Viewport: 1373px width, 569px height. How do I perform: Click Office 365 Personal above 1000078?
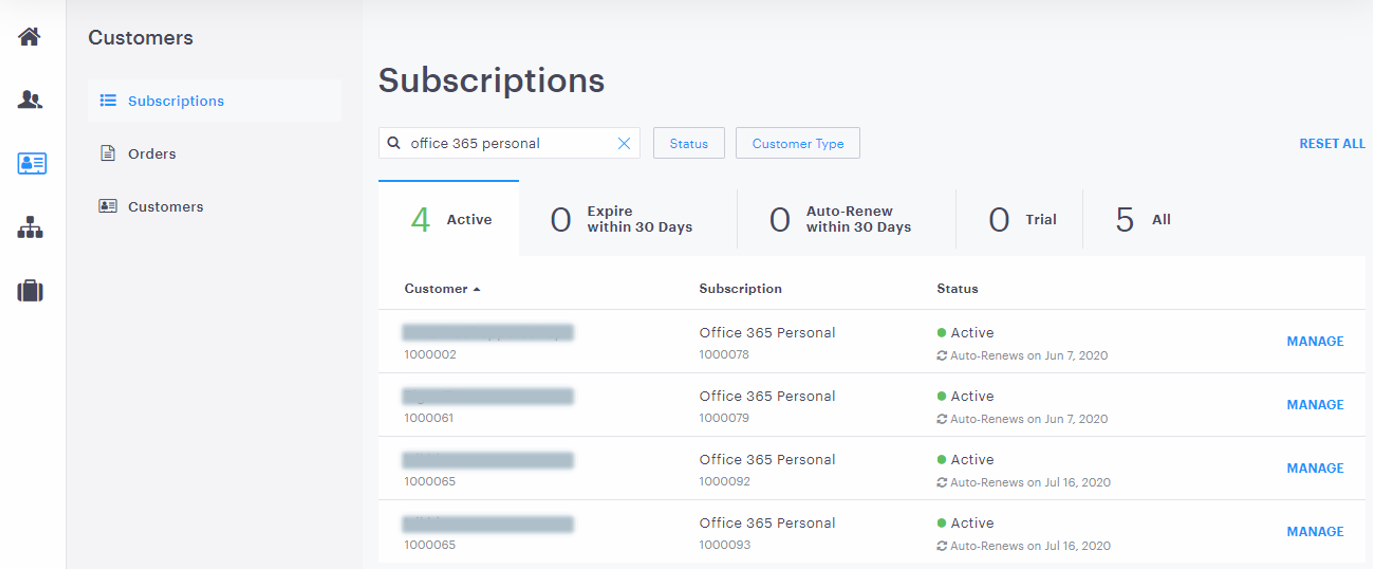point(767,332)
